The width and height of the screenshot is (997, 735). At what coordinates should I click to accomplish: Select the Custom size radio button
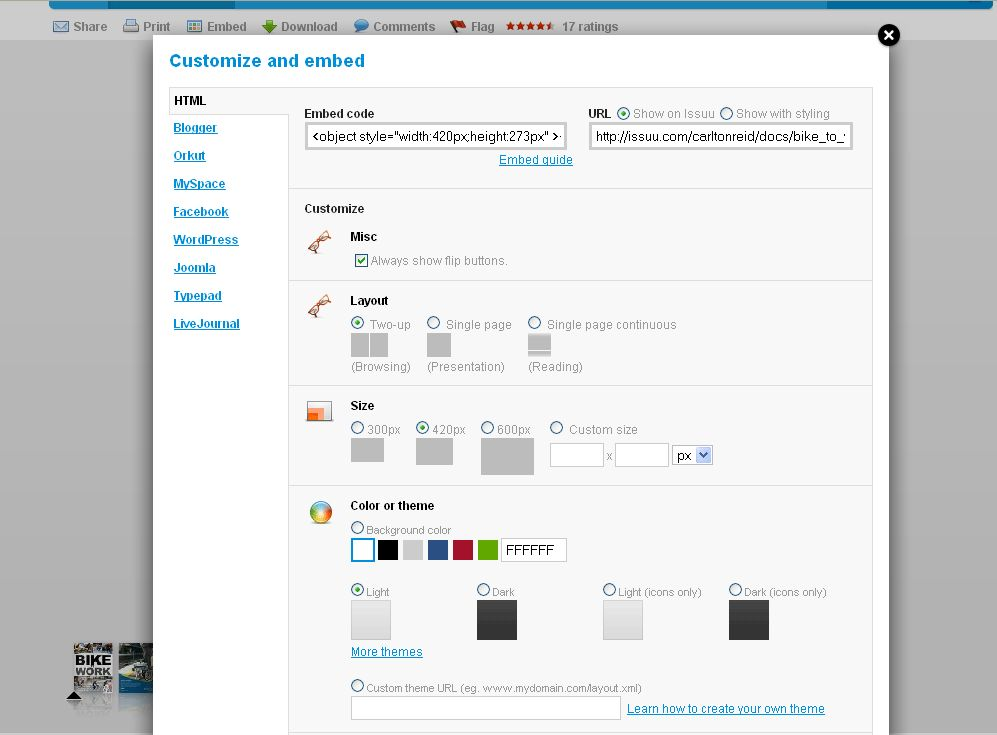click(x=556, y=428)
